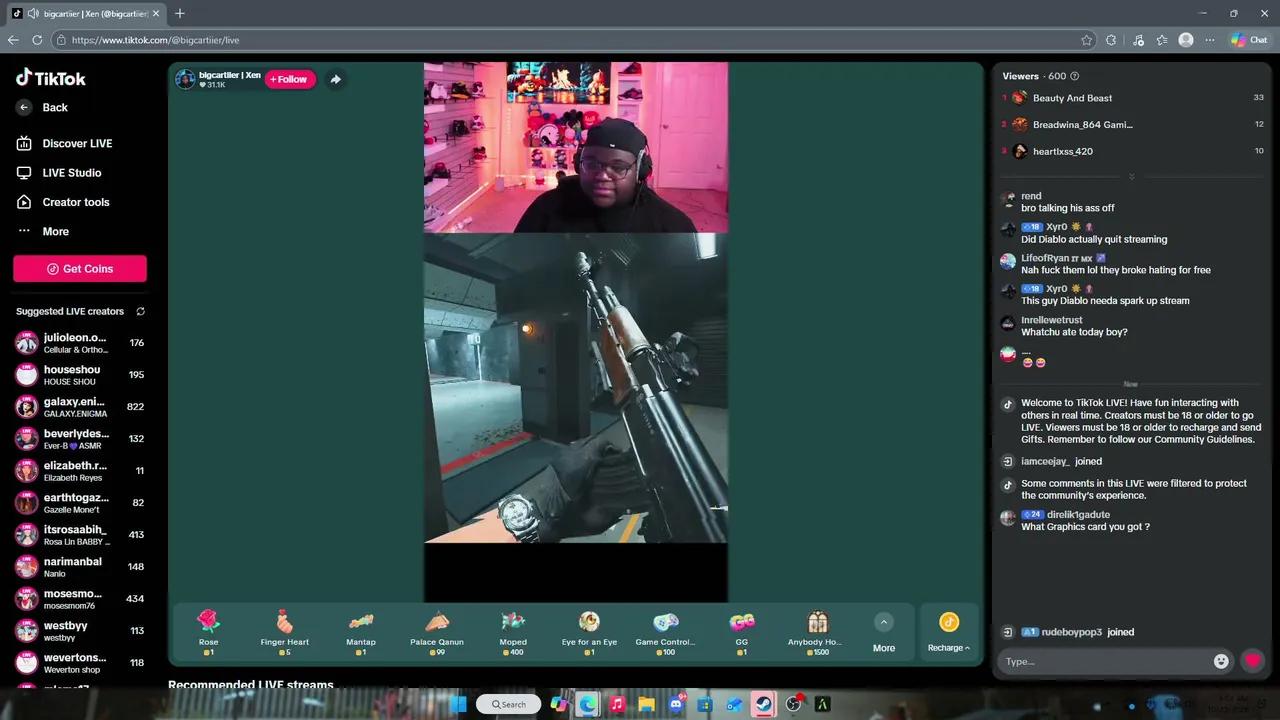Viewport: 1280px width, 720px height.
Task: Send the Eye for an Eye gift
Action: point(589,632)
